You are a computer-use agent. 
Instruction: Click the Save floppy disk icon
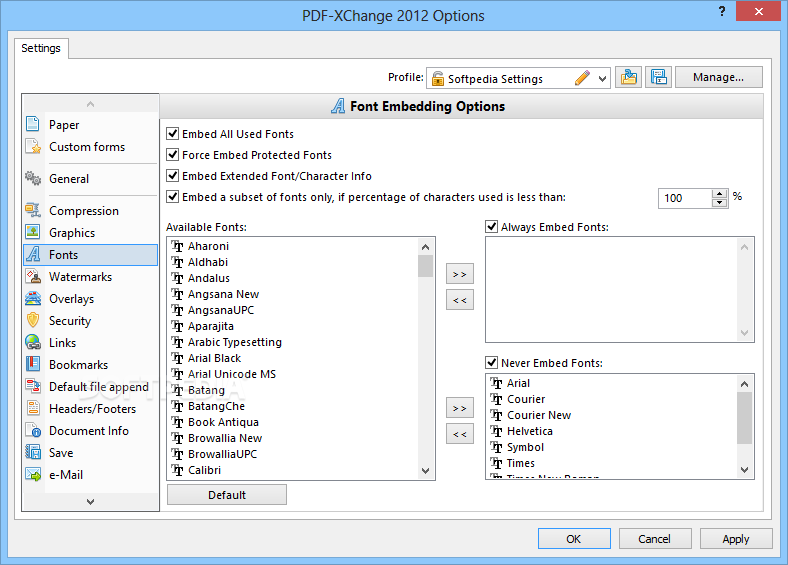pos(33,452)
